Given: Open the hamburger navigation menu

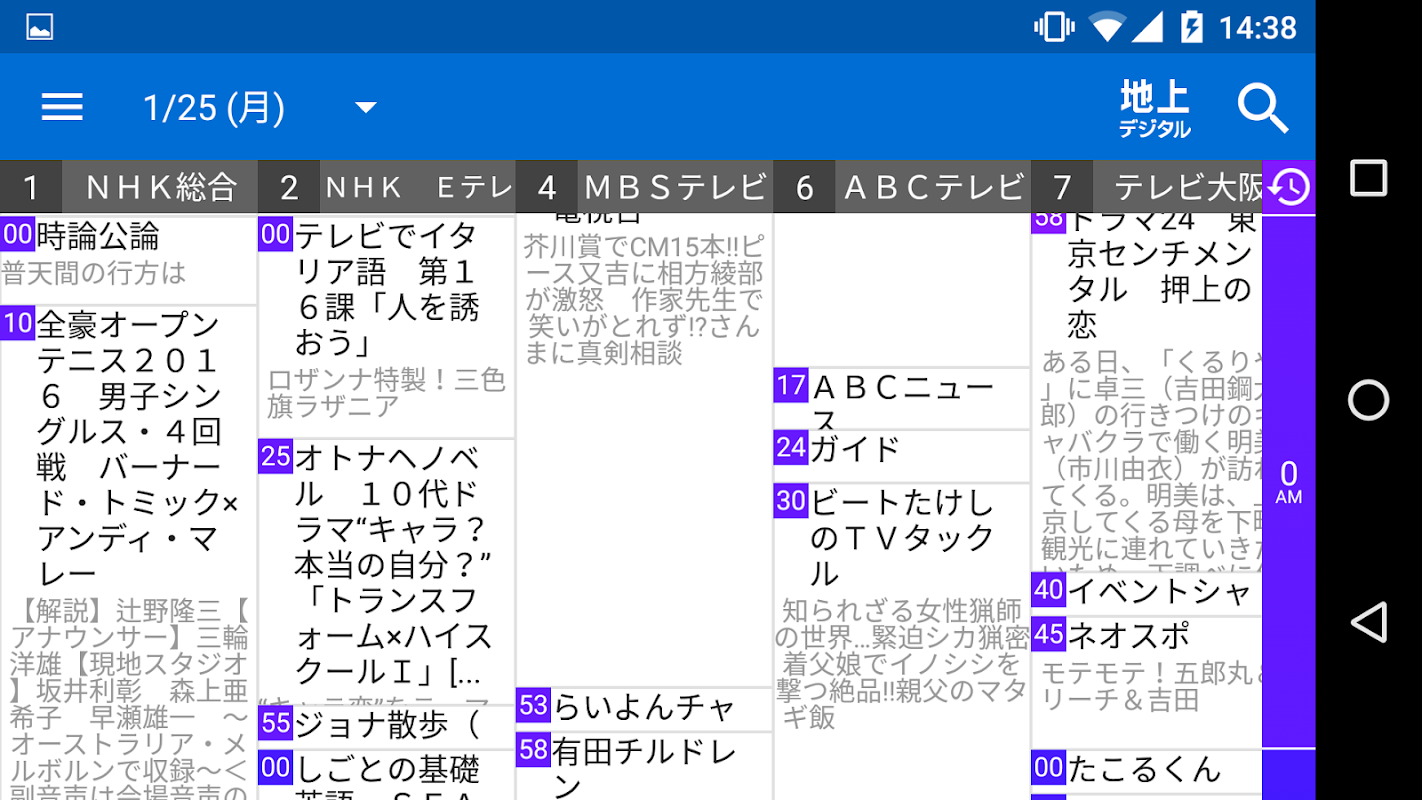Looking at the screenshot, I should pos(62,107).
